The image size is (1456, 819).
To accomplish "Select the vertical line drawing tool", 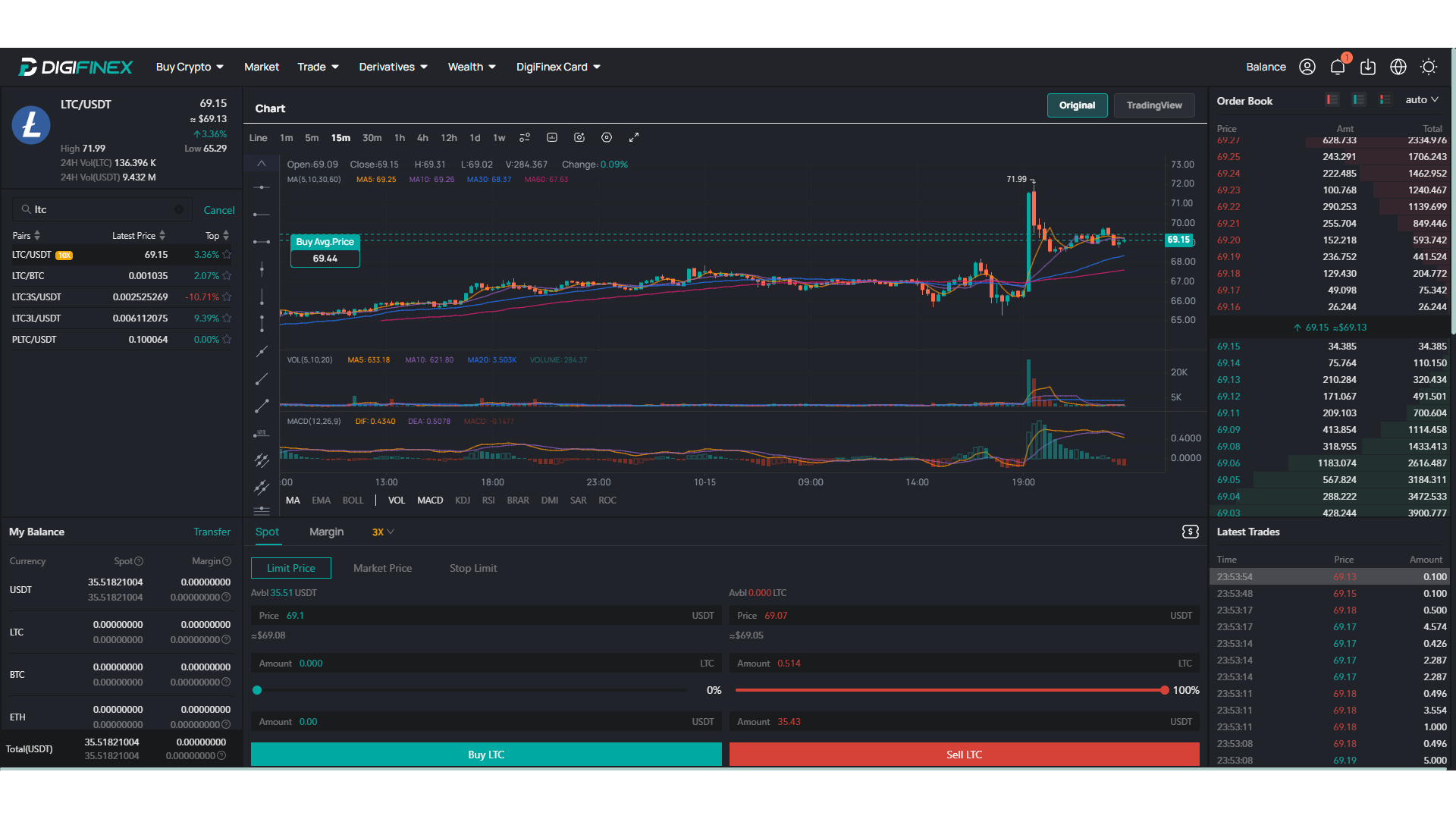I will pyautogui.click(x=262, y=269).
